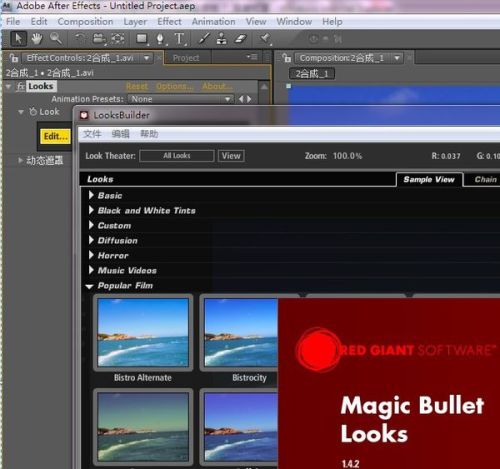
Task: Click the Zoom 100.0% value
Action: tap(347, 156)
